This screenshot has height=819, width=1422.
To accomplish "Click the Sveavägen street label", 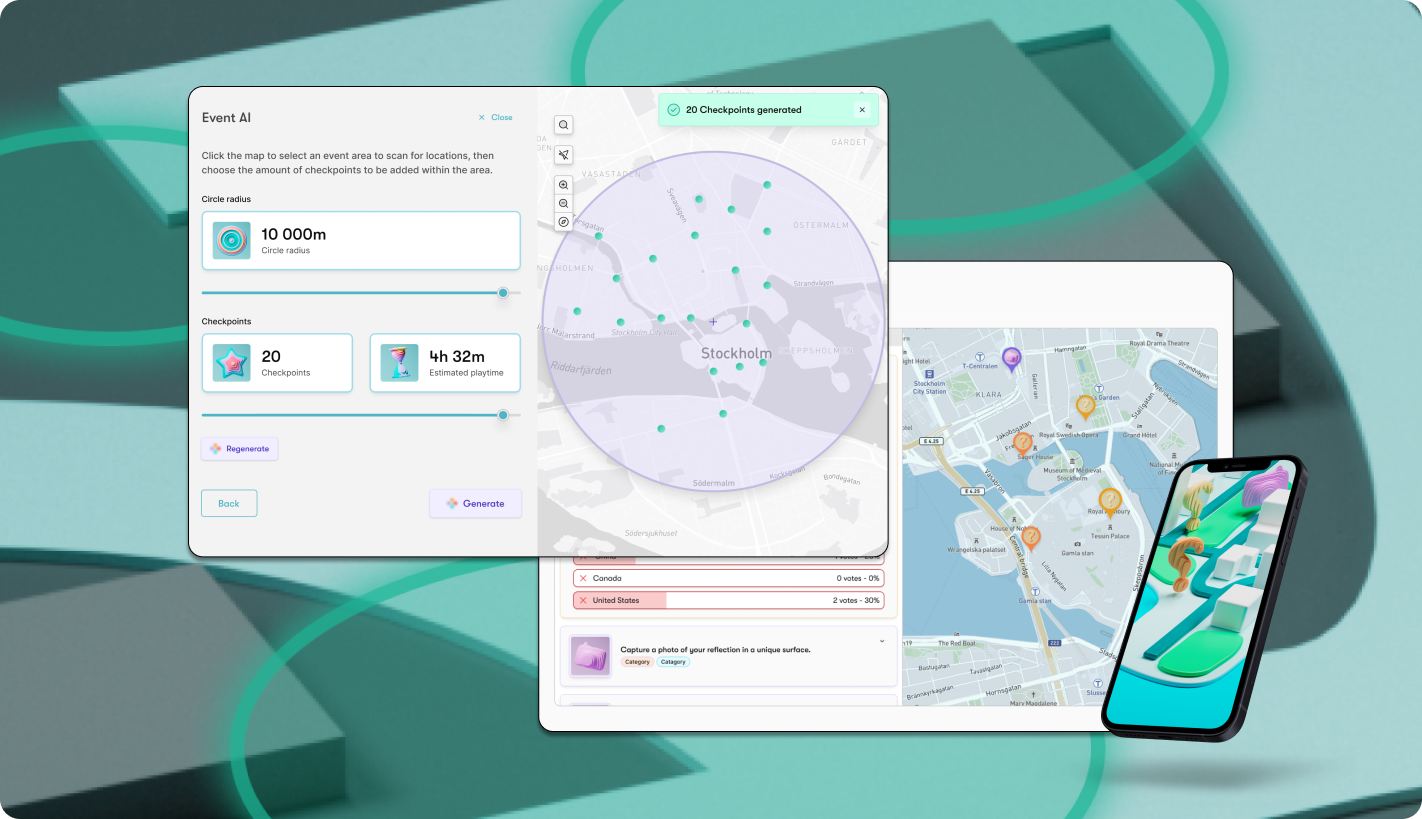I will click(678, 205).
